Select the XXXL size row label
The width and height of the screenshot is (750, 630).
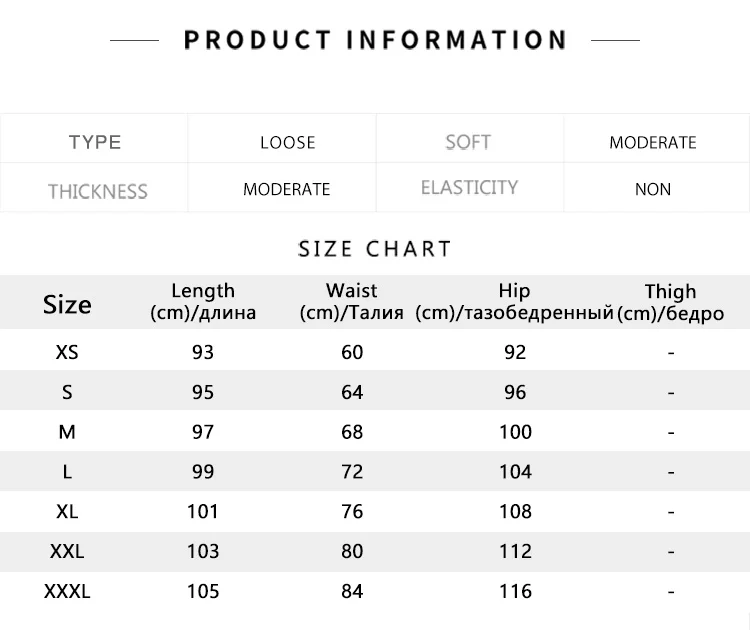click(x=67, y=591)
